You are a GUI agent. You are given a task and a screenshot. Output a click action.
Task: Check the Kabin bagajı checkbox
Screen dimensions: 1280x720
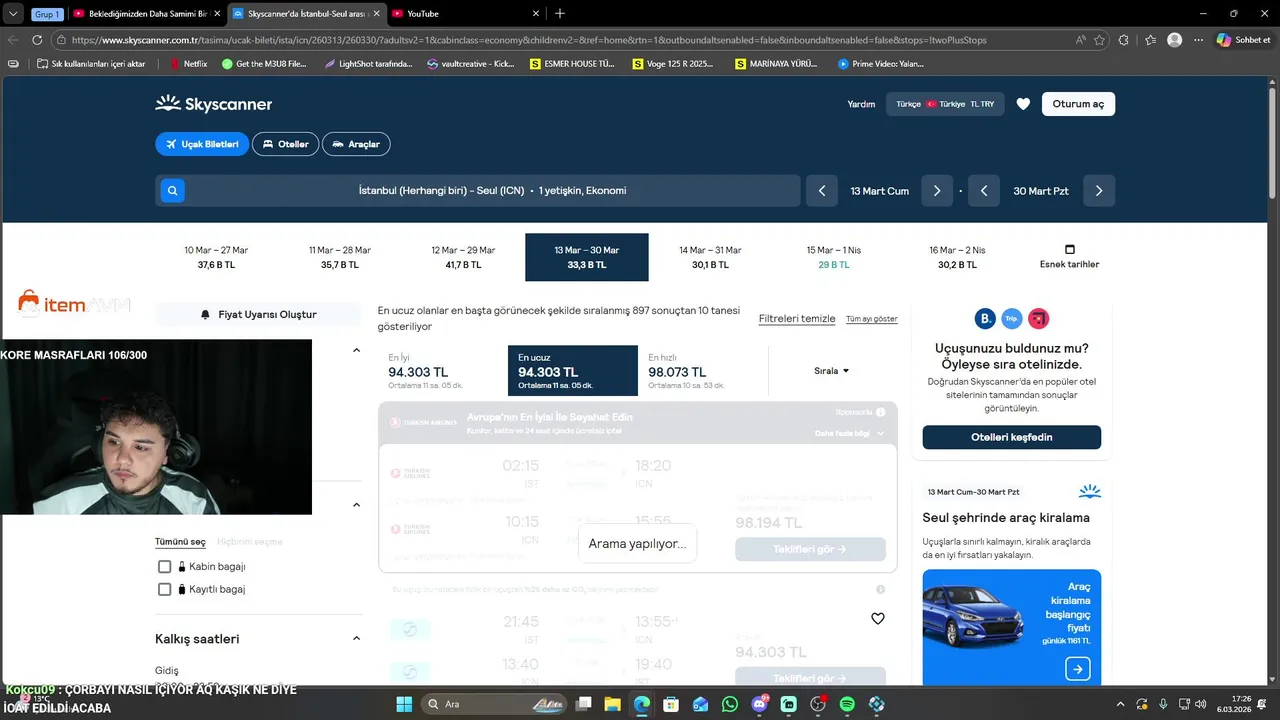tap(165, 566)
